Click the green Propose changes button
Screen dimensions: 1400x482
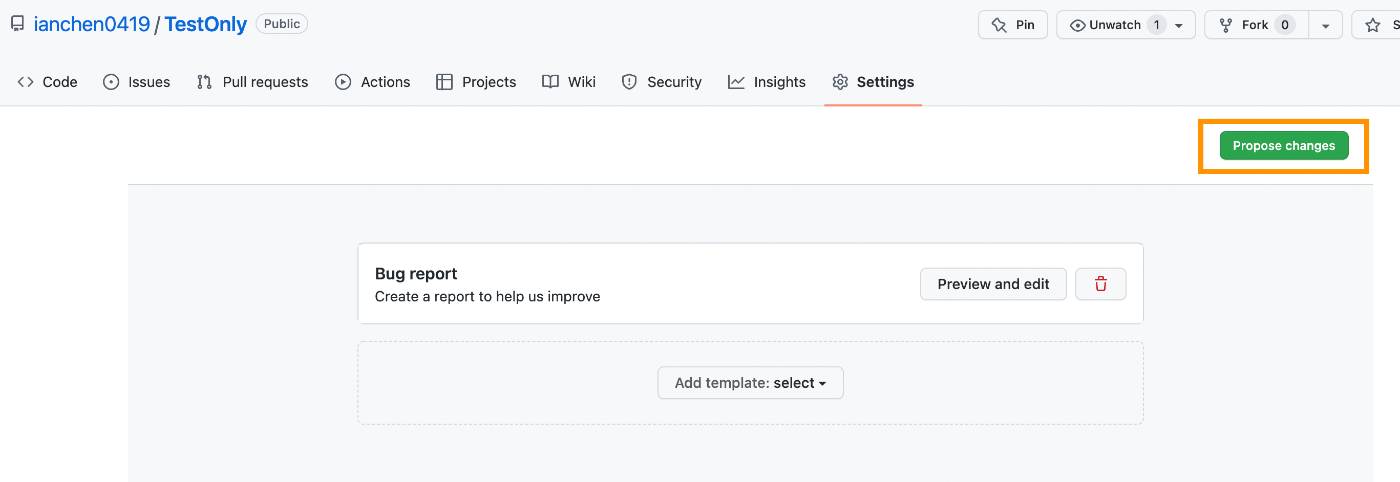pos(1284,146)
